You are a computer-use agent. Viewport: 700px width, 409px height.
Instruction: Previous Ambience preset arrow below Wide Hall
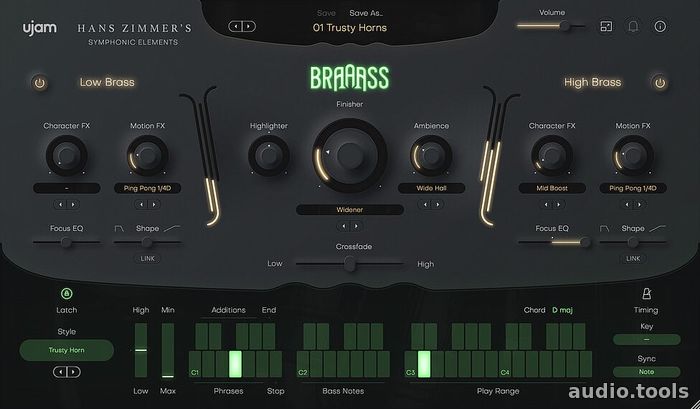(x=425, y=204)
